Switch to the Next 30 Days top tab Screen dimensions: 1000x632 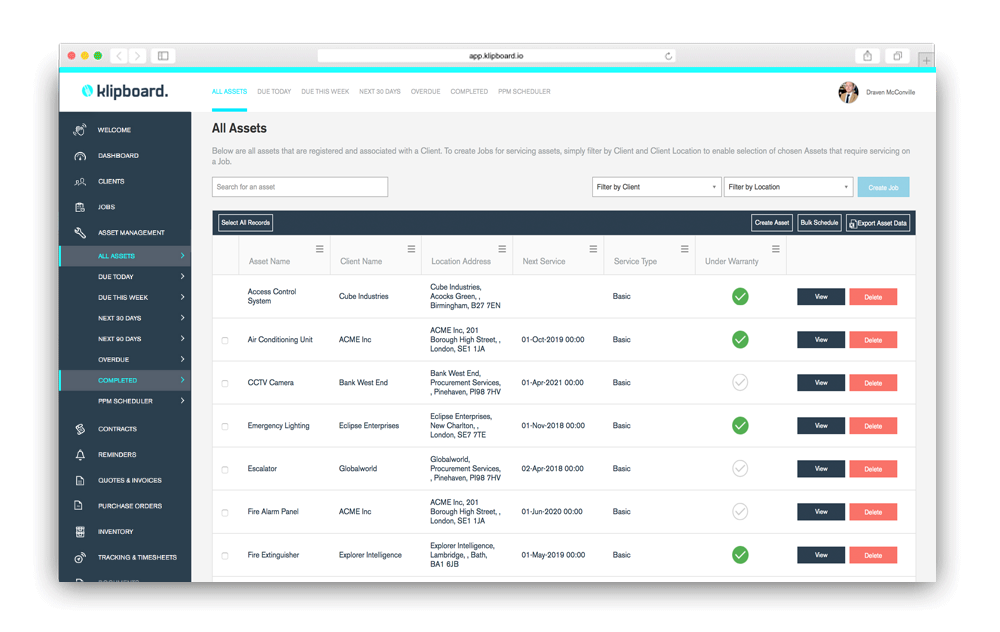coord(380,92)
